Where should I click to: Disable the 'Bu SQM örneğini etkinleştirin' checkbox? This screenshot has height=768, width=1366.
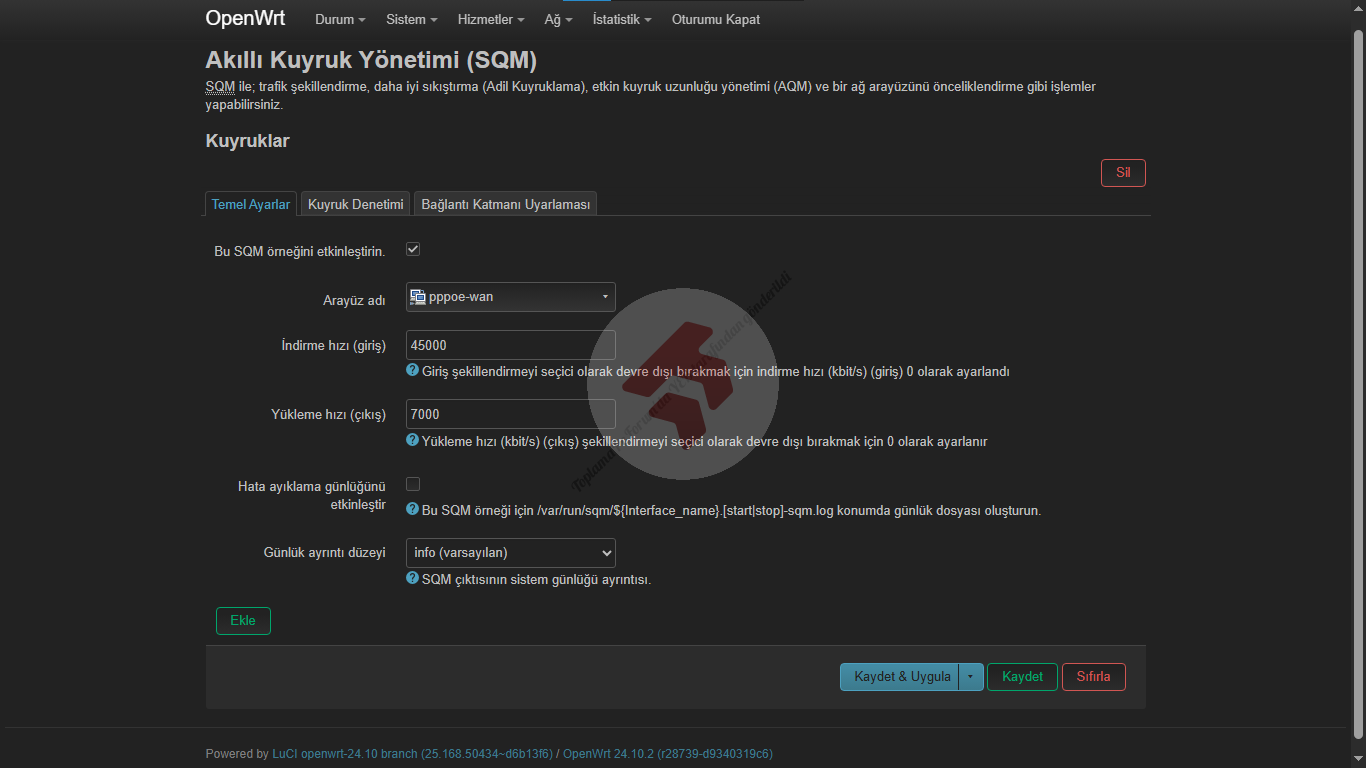click(413, 249)
